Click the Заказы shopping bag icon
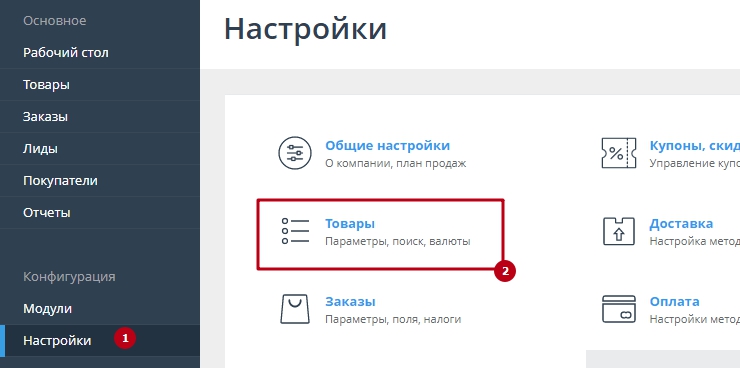This screenshot has height=368, width=740. point(295,309)
